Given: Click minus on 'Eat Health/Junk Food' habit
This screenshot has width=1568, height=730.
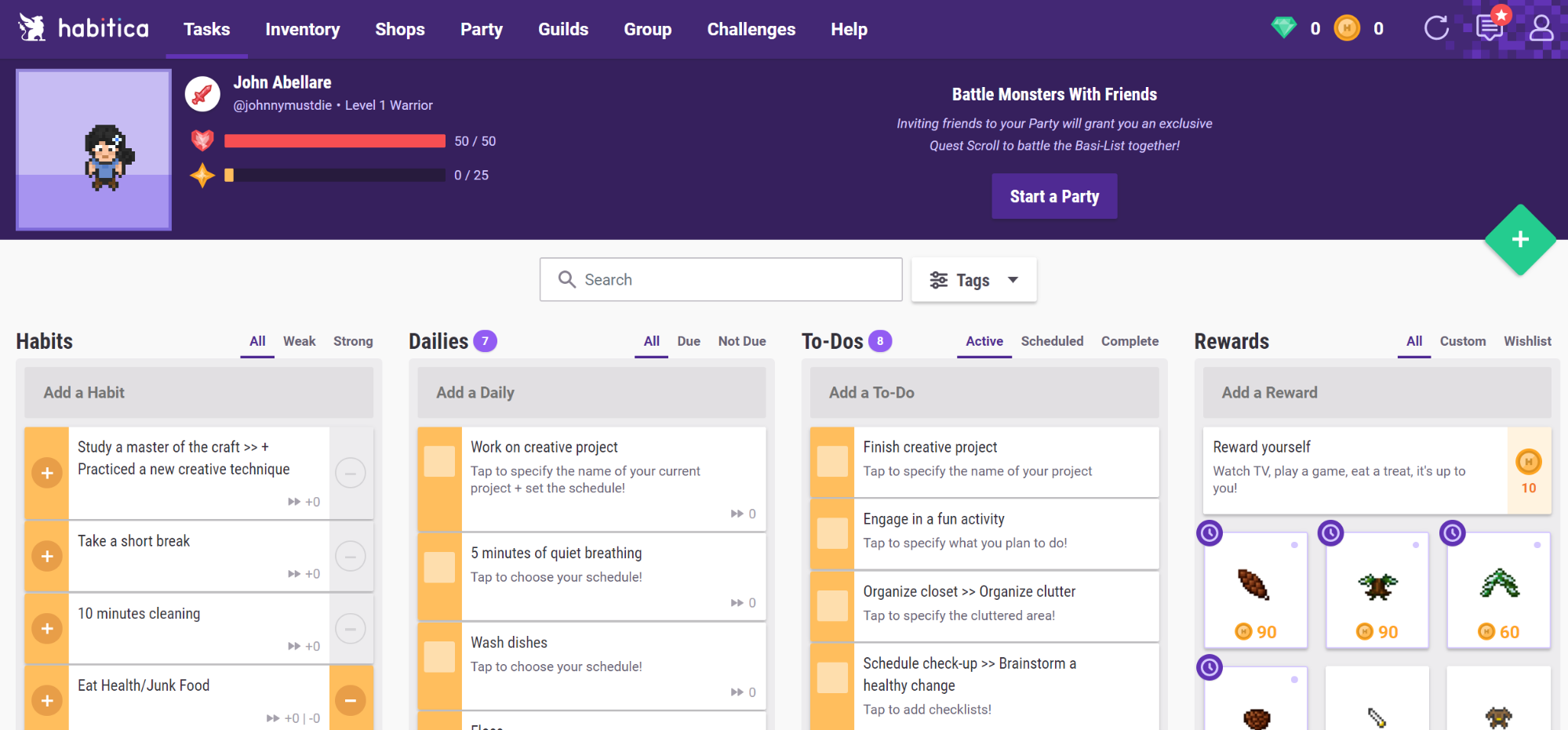Looking at the screenshot, I should click(x=351, y=700).
